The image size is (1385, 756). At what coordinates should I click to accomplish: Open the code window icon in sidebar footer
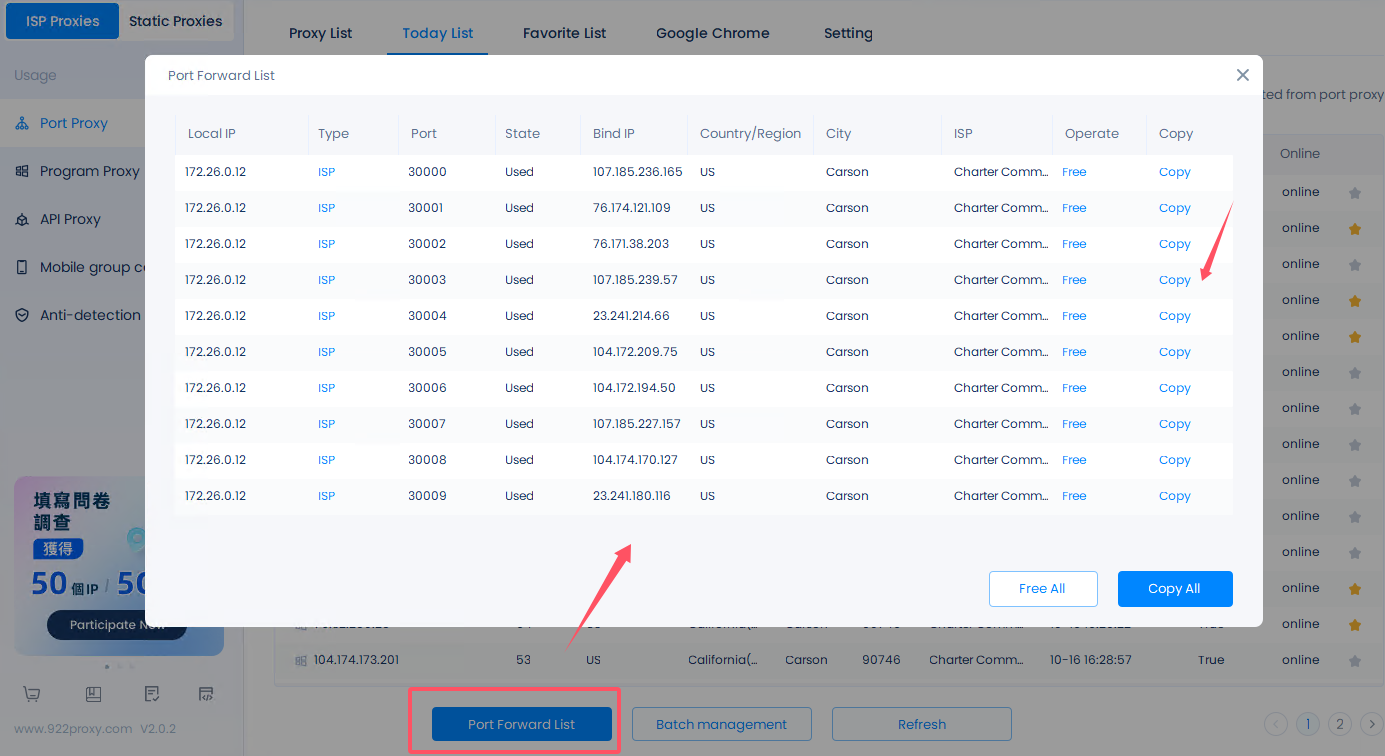pos(206,694)
